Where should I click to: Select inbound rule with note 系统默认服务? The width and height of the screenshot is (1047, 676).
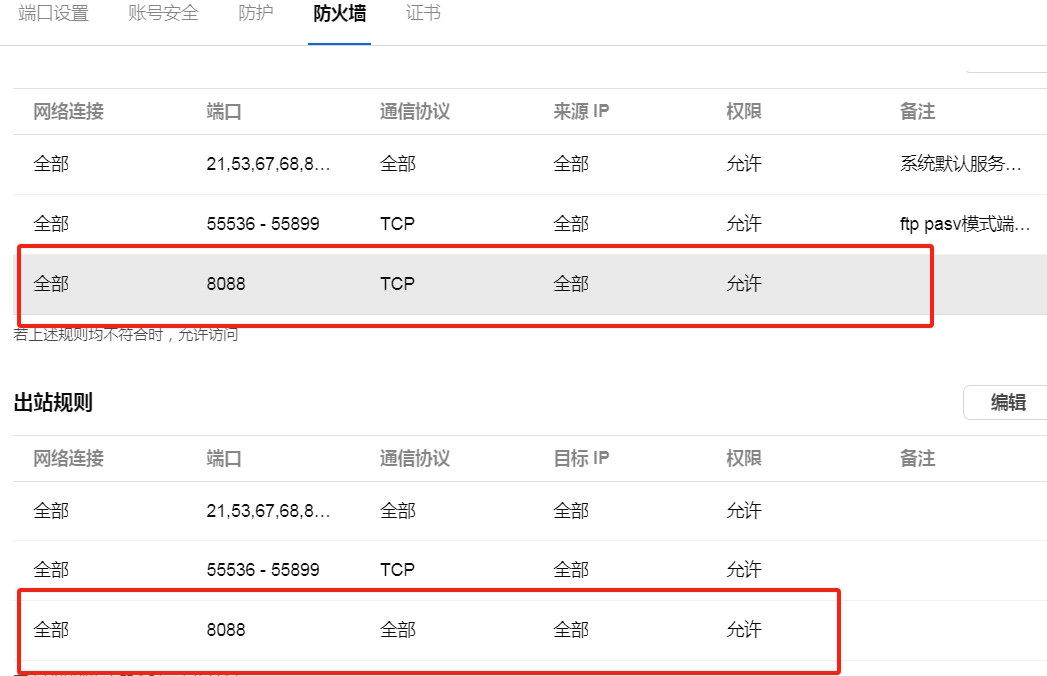(530, 164)
